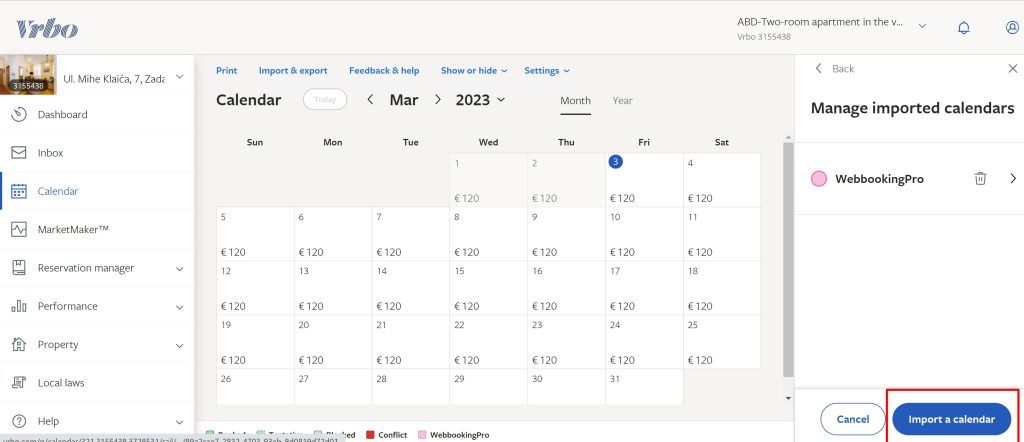Open the 2023 year dropdown

(x=480, y=100)
